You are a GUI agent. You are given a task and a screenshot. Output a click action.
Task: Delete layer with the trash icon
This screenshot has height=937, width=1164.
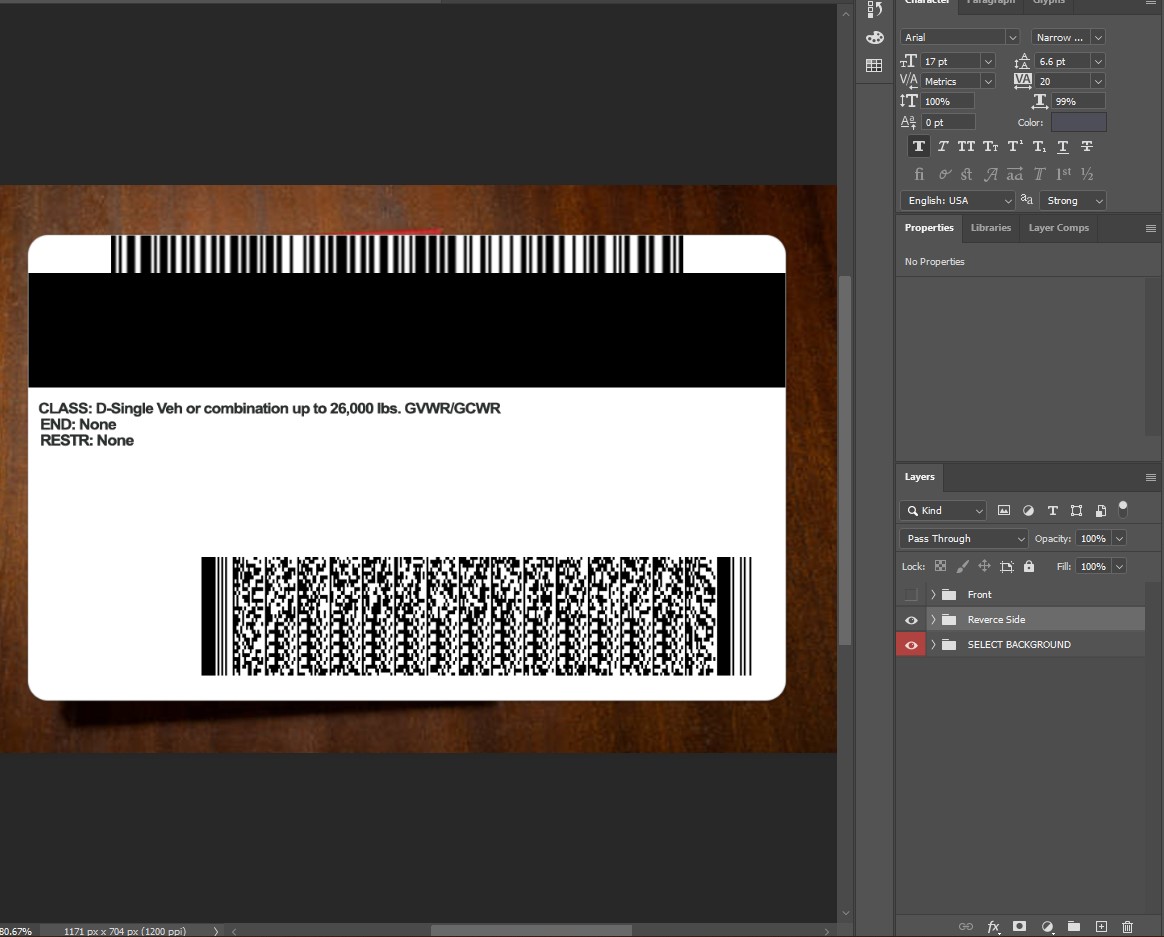1128,926
